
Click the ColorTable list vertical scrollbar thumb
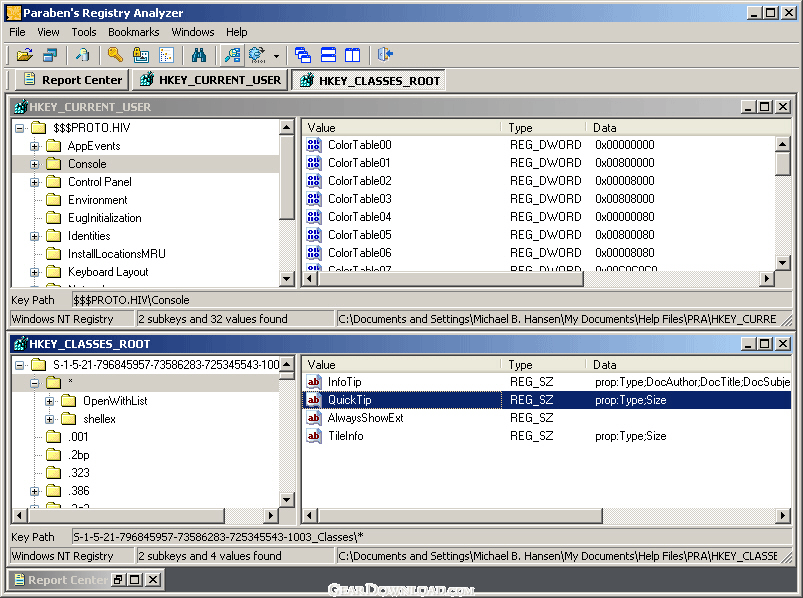coord(782,164)
